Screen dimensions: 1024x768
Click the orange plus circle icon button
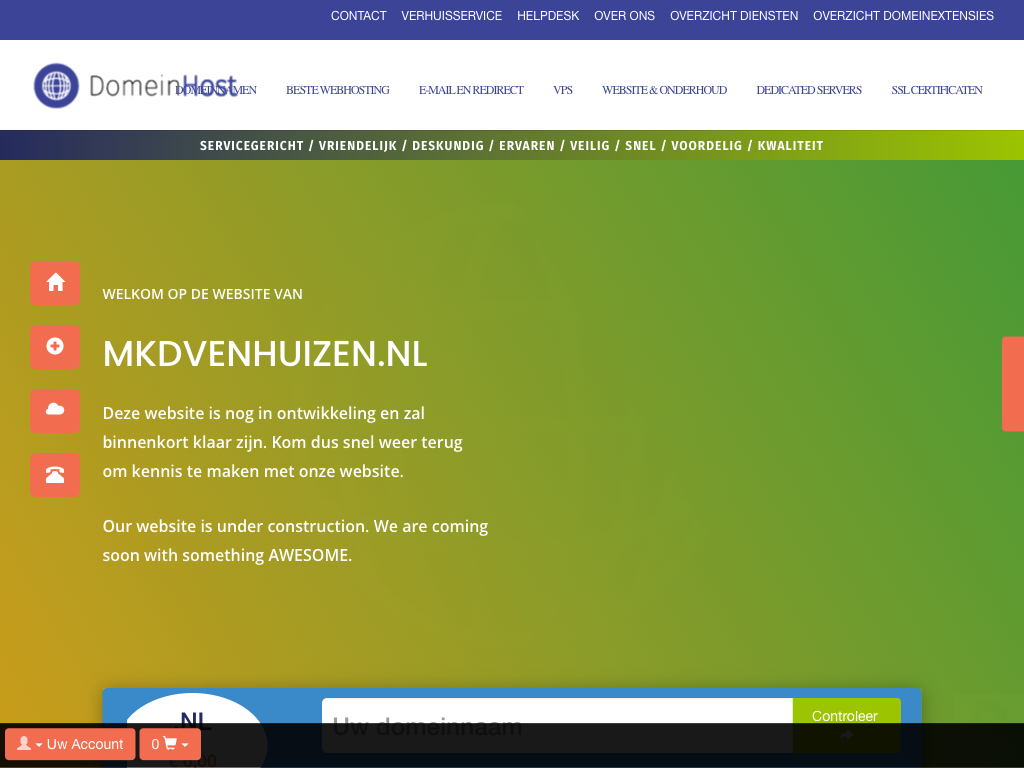(x=55, y=347)
